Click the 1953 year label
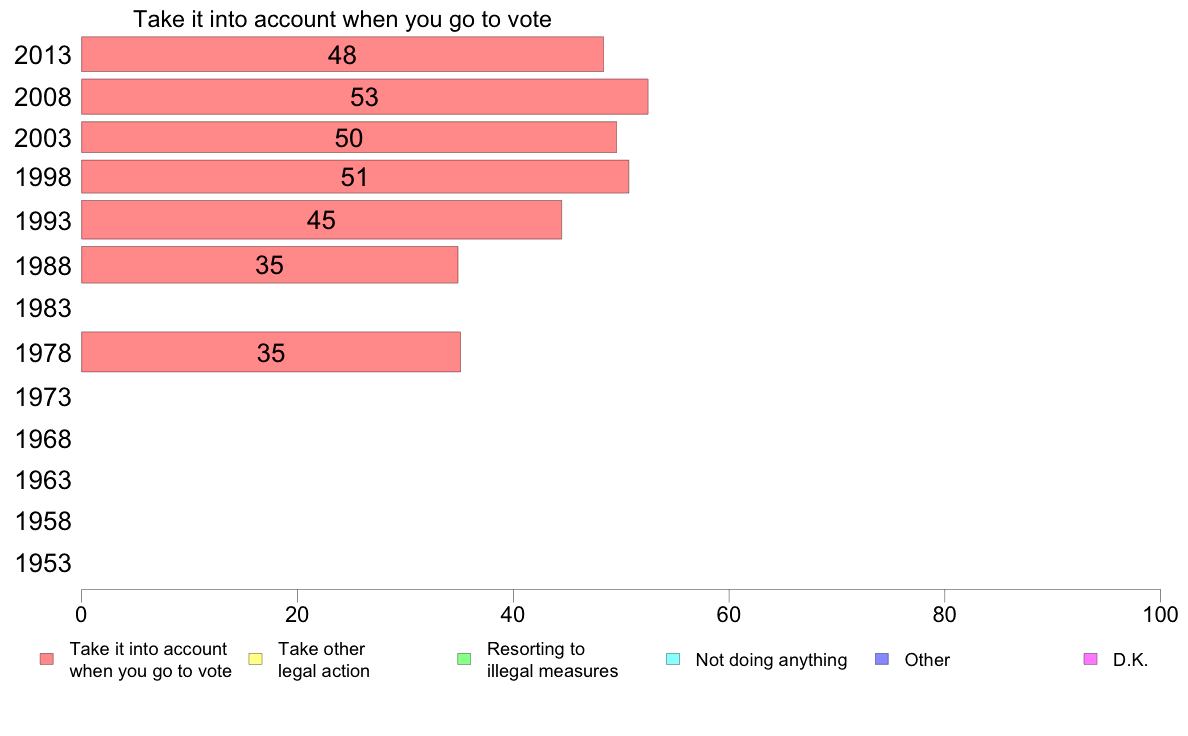The height and width of the screenshot is (736, 1188). point(43,563)
